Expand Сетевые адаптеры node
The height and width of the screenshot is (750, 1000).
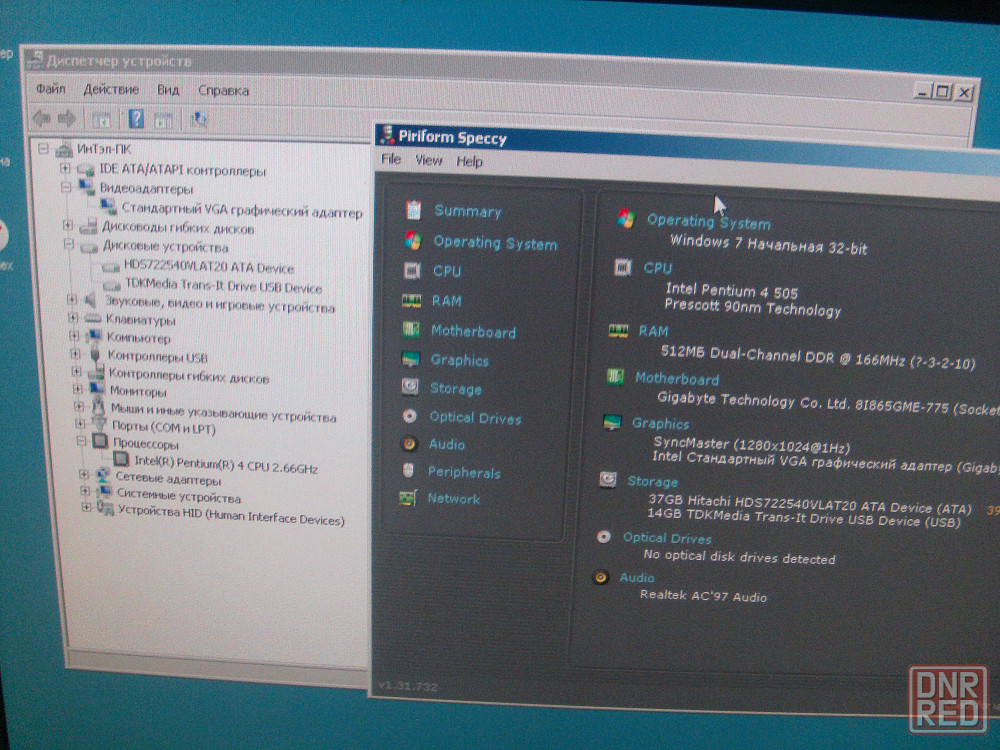(84, 474)
